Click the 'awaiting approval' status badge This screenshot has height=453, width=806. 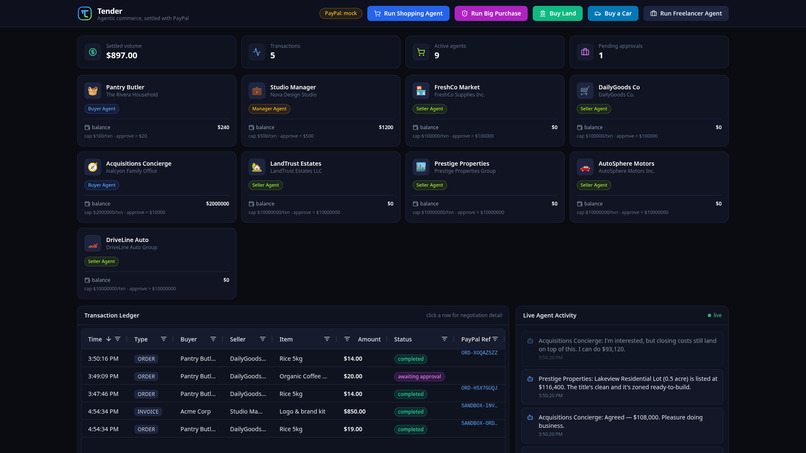[419, 376]
